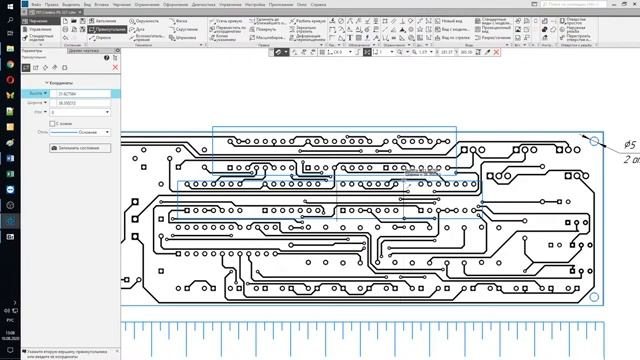Cancel the command with red X in Parameters panel
This screenshot has height=360, width=640.
[x=115, y=67]
